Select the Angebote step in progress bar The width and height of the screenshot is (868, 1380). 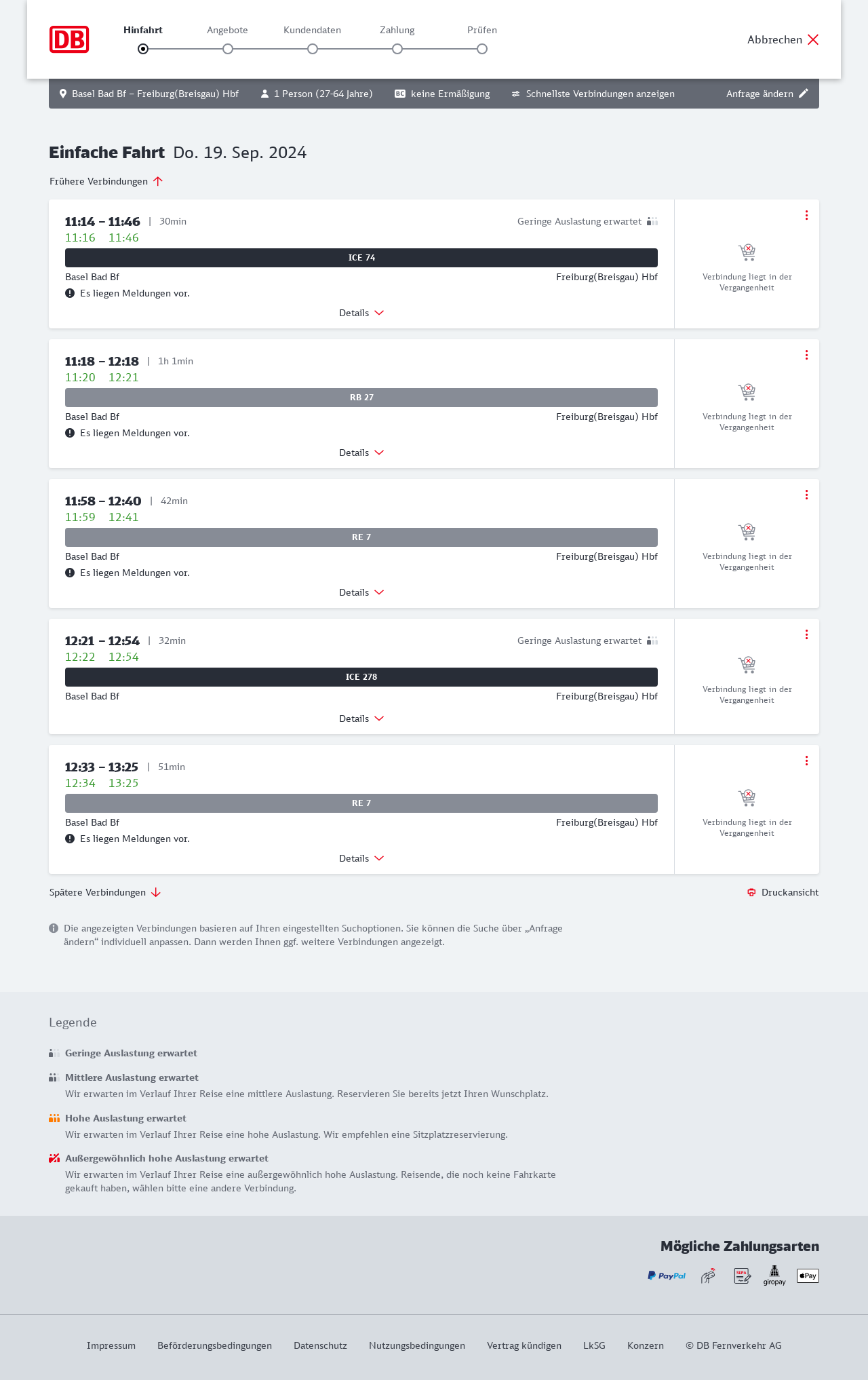228,48
